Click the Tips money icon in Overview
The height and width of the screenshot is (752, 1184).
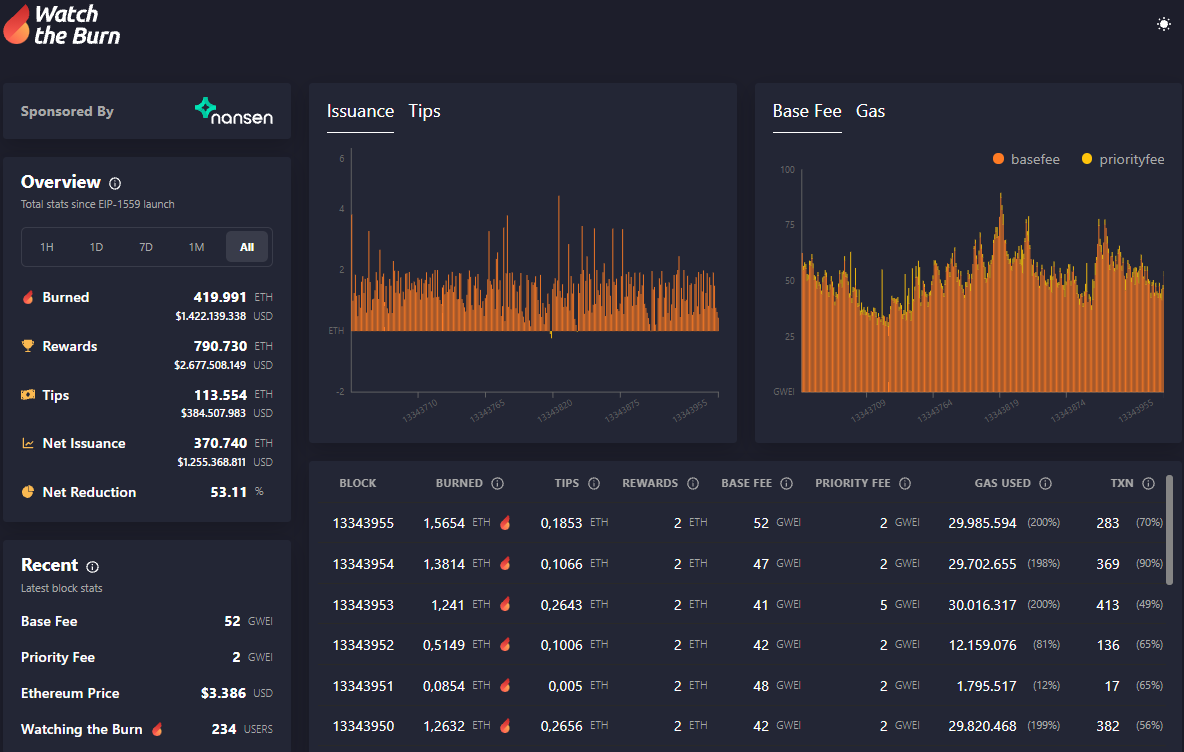click(x=28, y=395)
